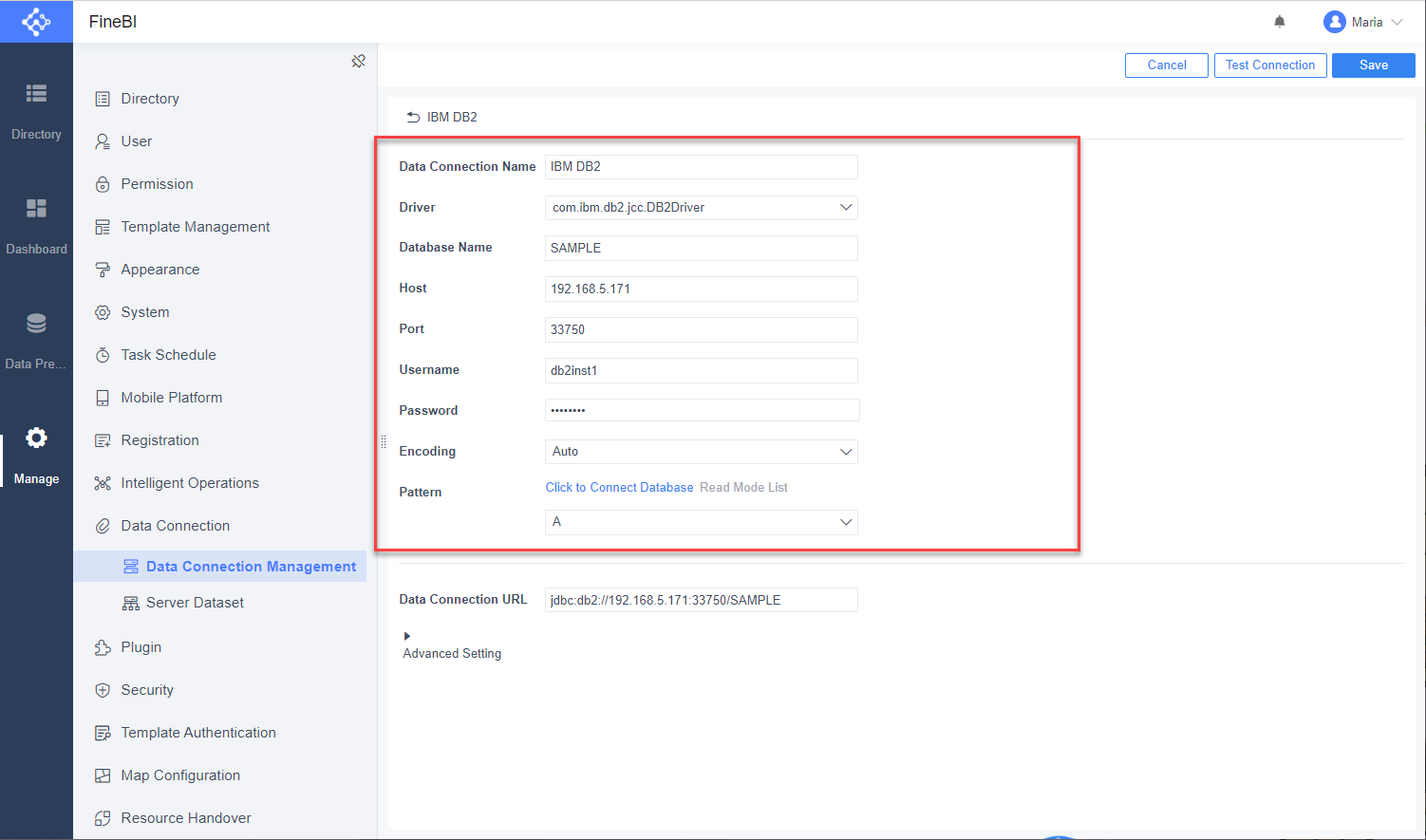Click Test Connection button
This screenshot has height=840, width=1426.
pyautogui.click(x=1270, y=65)
